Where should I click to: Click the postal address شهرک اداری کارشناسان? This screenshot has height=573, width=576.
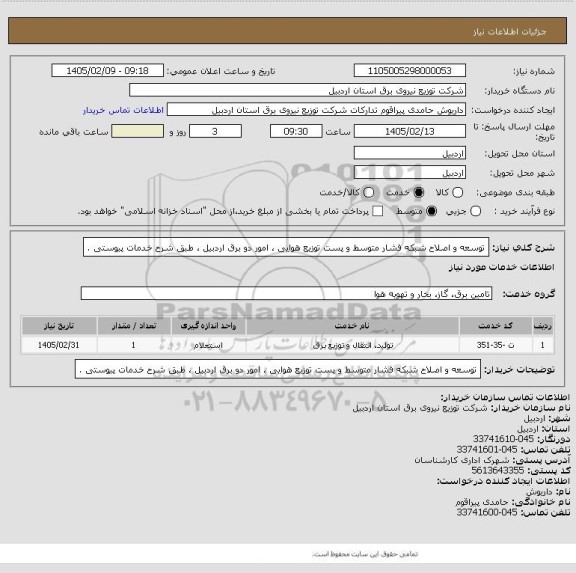(x=462, y=460)
